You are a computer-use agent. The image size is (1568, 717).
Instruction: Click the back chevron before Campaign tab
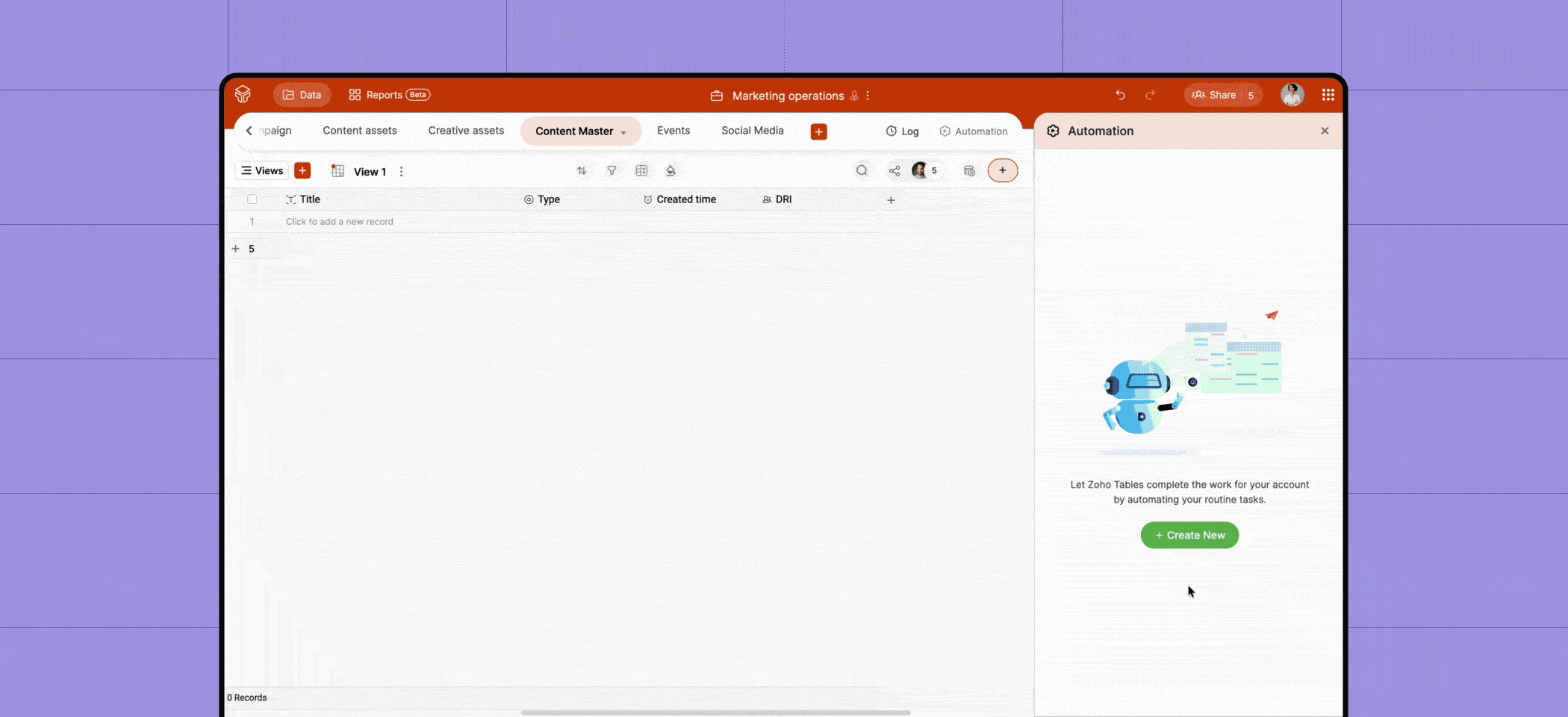tap(249, 130)
